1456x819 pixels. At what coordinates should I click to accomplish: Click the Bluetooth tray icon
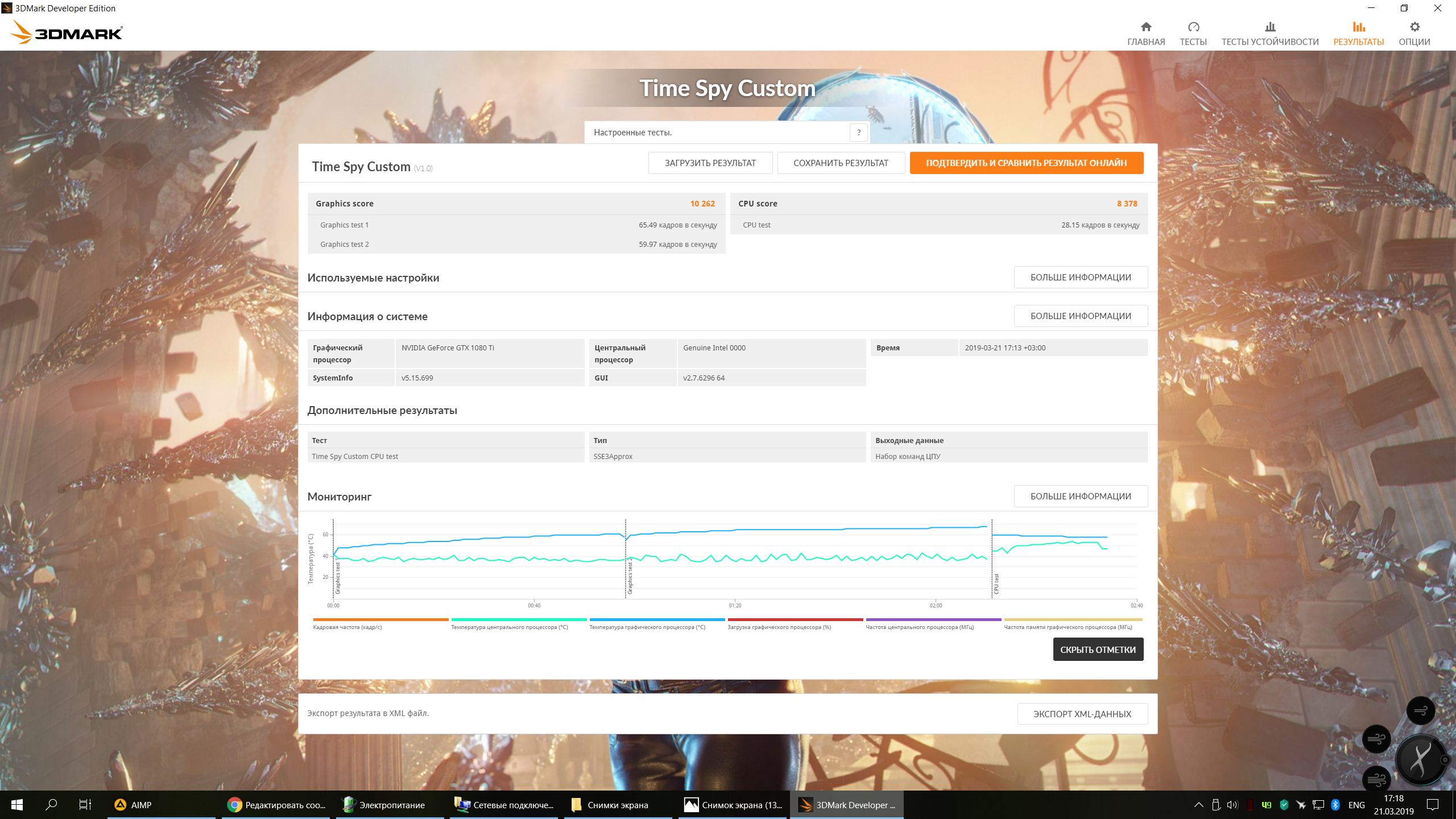pos(1335,805)
